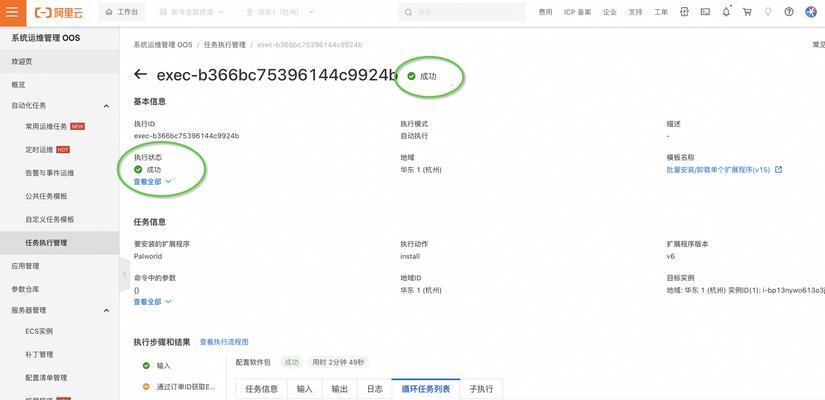Click breadcrumb 系统运维管理 OOS

pos(163,45)
